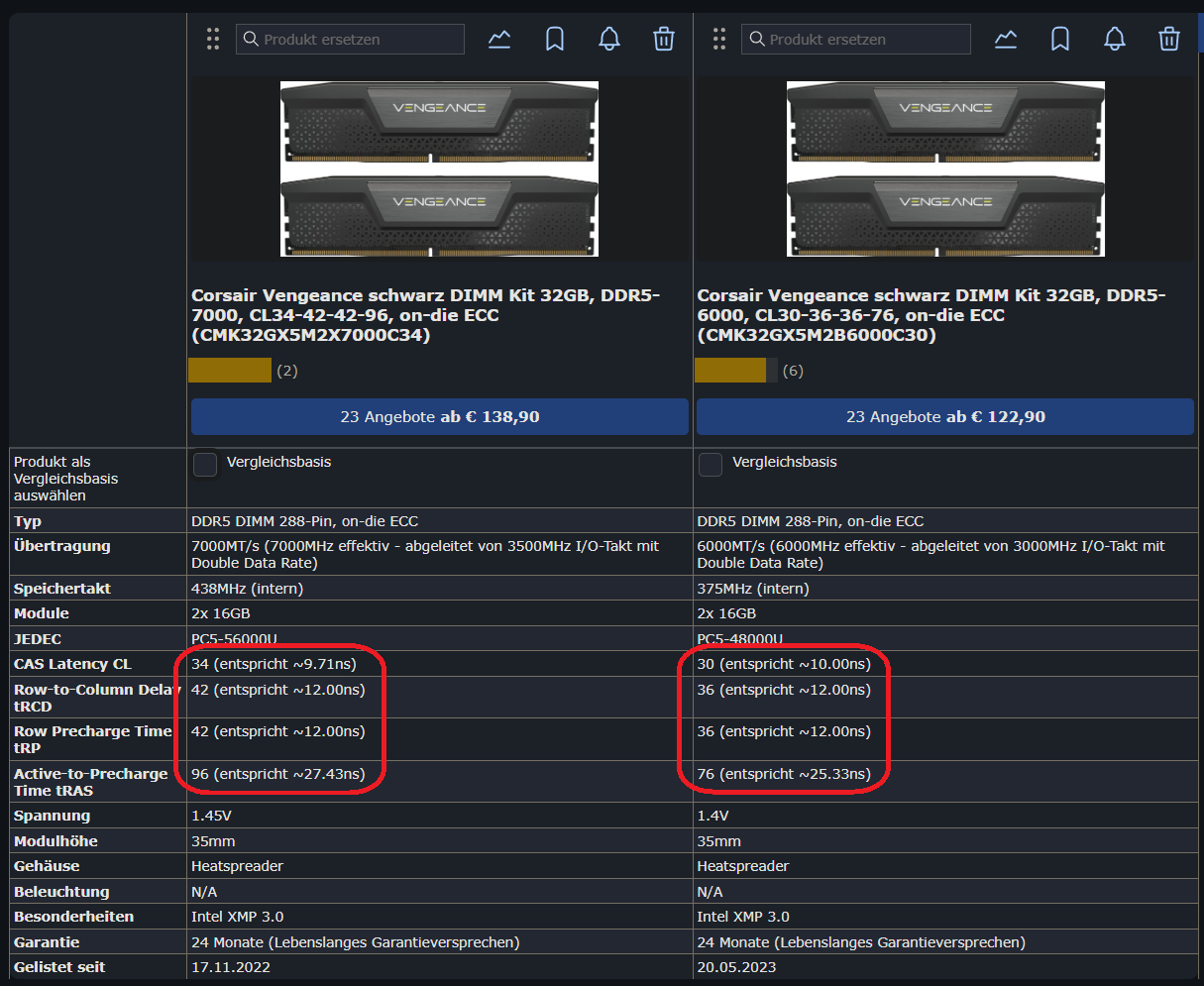Open Corsair Vengeance DDR5-7000 CL34 product title
Screen dimensions: 1204x986
coord(426,315)
